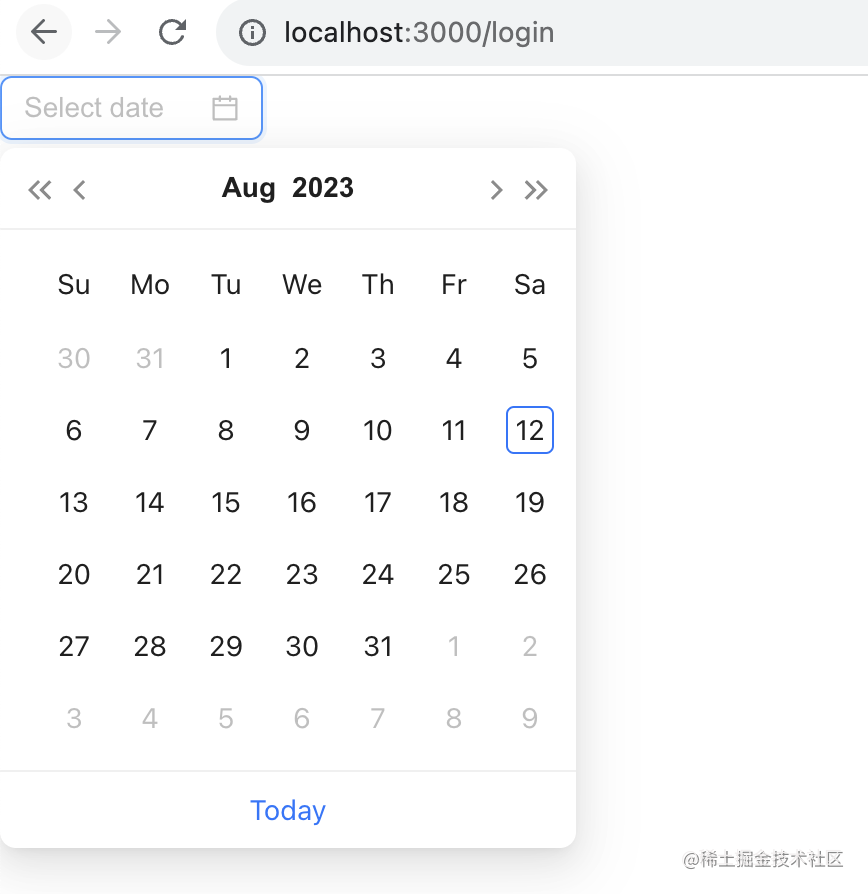
Task: Click the calendar icon in date input
Action: [x=225, y=108]
